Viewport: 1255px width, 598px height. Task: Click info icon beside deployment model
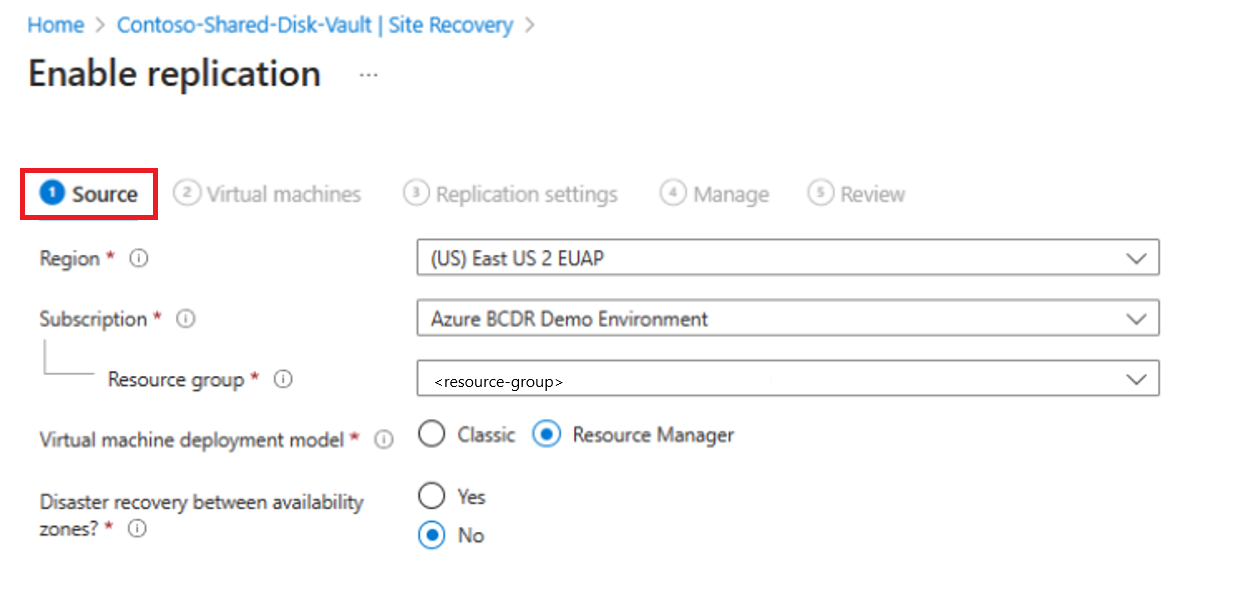coord(383,440)
